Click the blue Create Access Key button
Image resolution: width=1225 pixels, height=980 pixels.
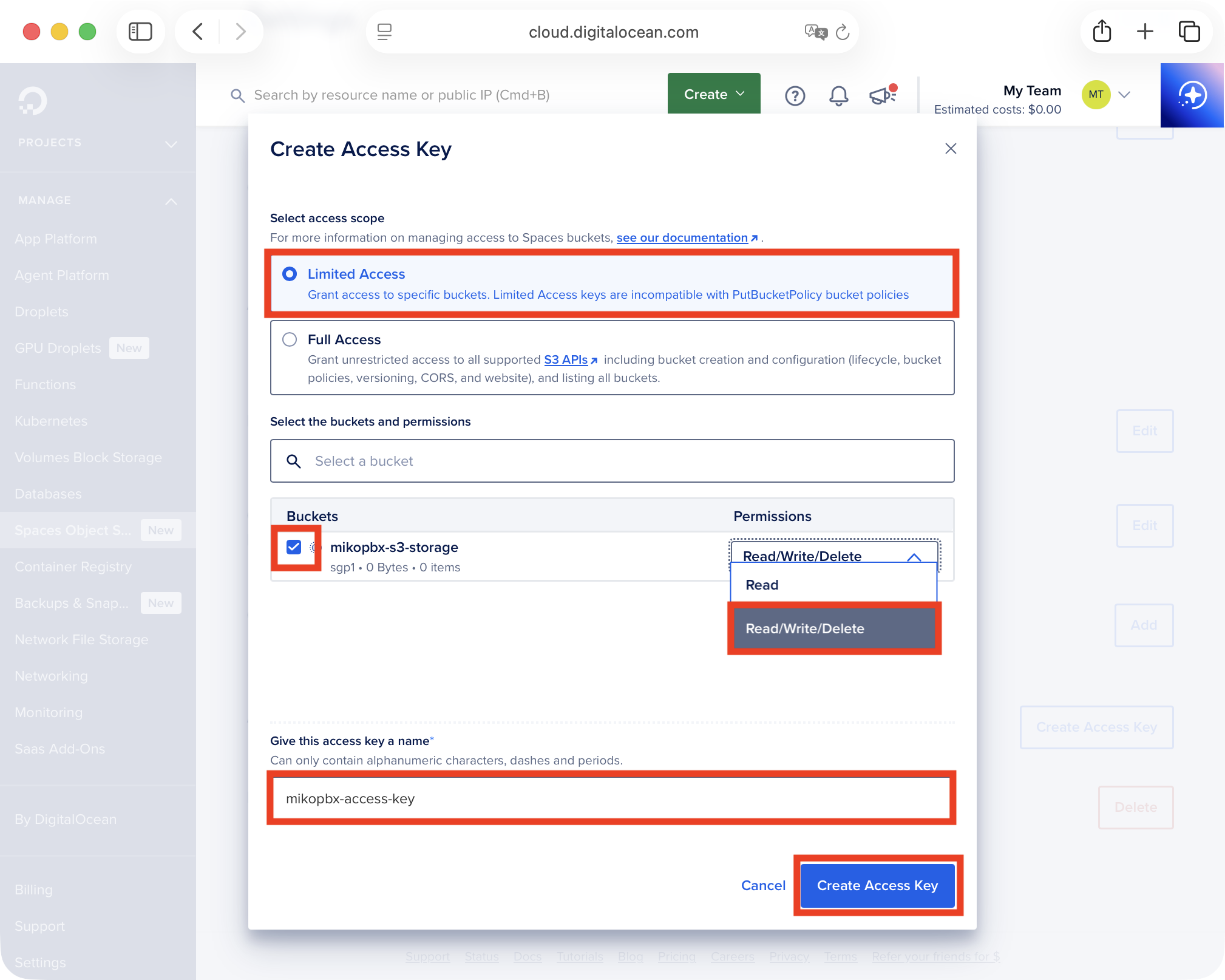[x=877, y=885]
